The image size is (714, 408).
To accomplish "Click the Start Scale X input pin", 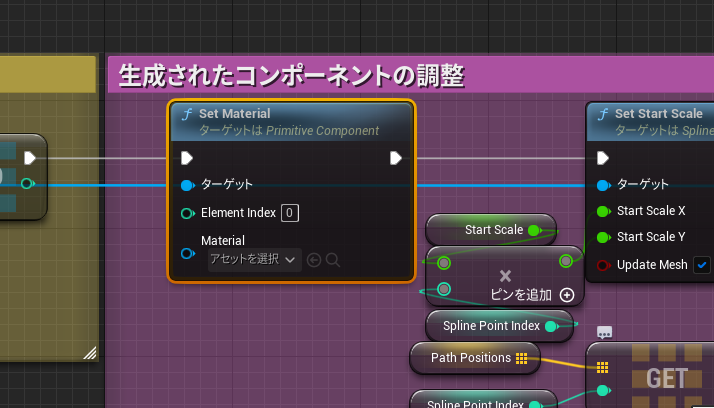I will [x=603, y=211].
